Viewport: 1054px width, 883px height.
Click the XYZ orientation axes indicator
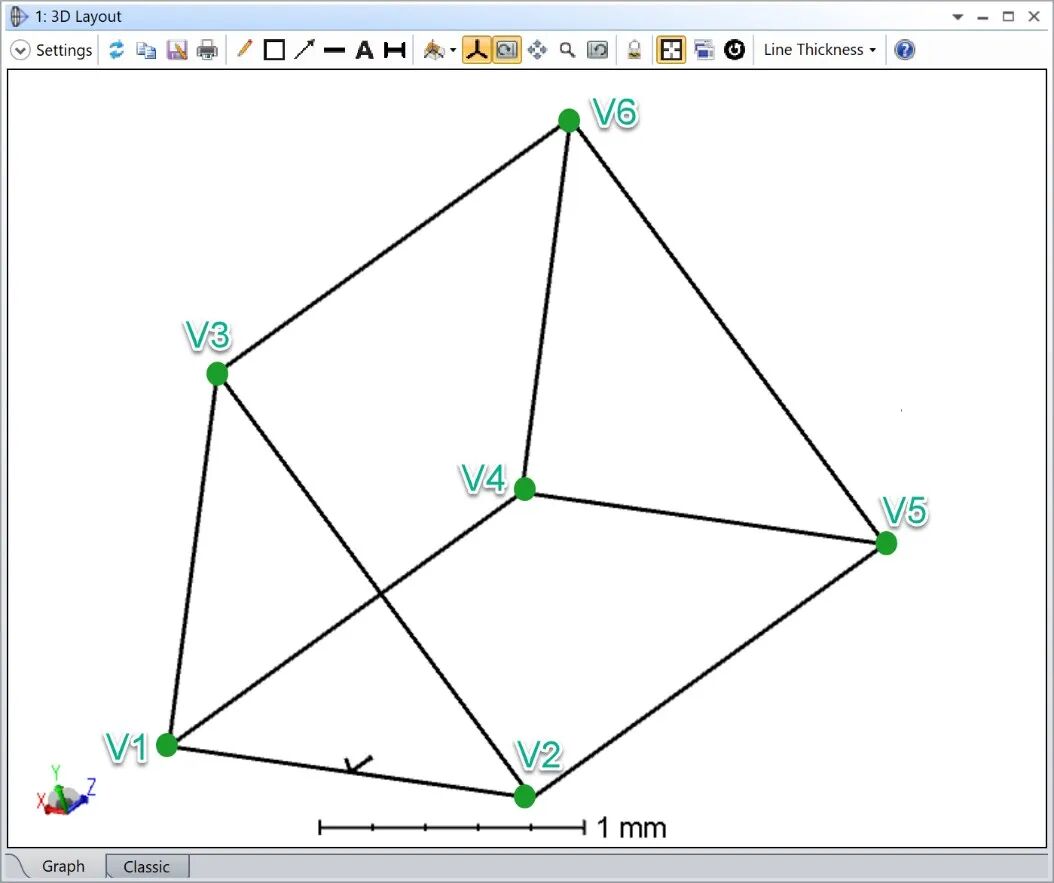pyautogui.click(x=66, y=791)
